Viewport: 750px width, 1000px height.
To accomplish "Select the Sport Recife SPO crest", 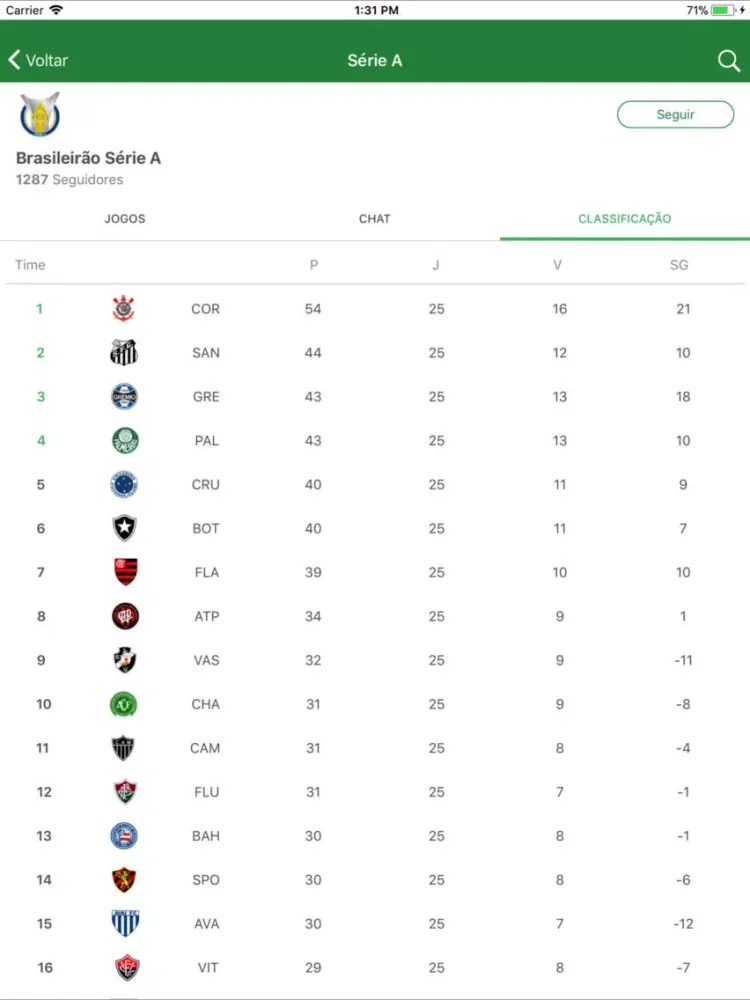I will pos(124,879).
